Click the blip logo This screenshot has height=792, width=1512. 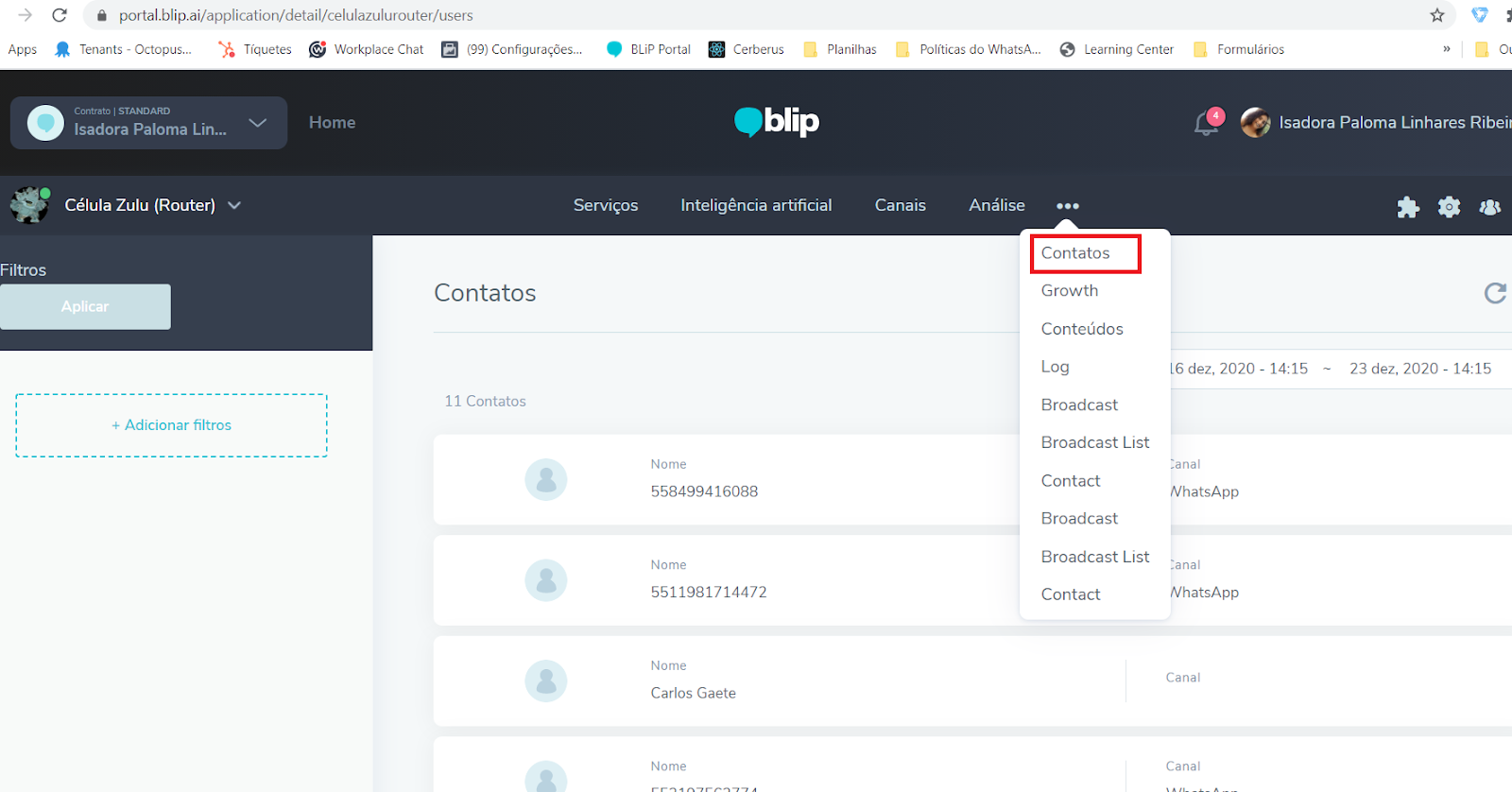(x=777, y=122)
